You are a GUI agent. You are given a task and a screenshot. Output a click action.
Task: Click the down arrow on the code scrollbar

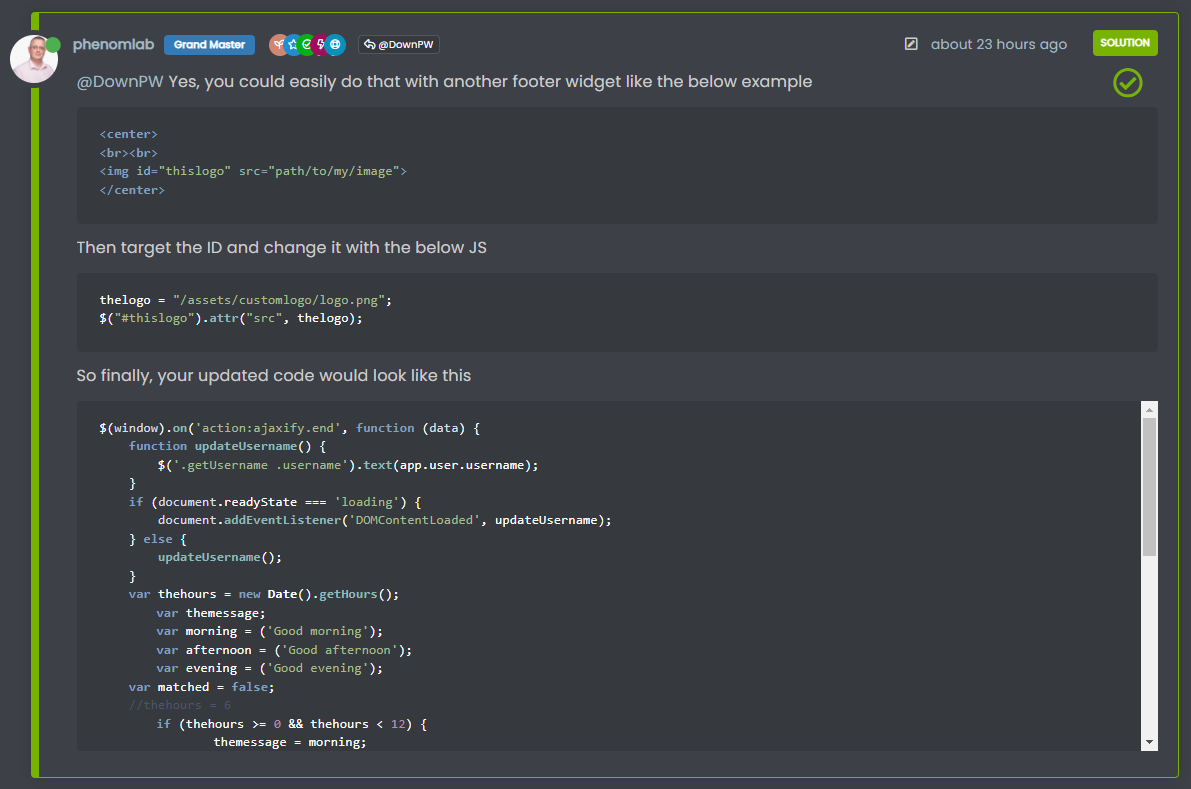tap(1148, 743)
